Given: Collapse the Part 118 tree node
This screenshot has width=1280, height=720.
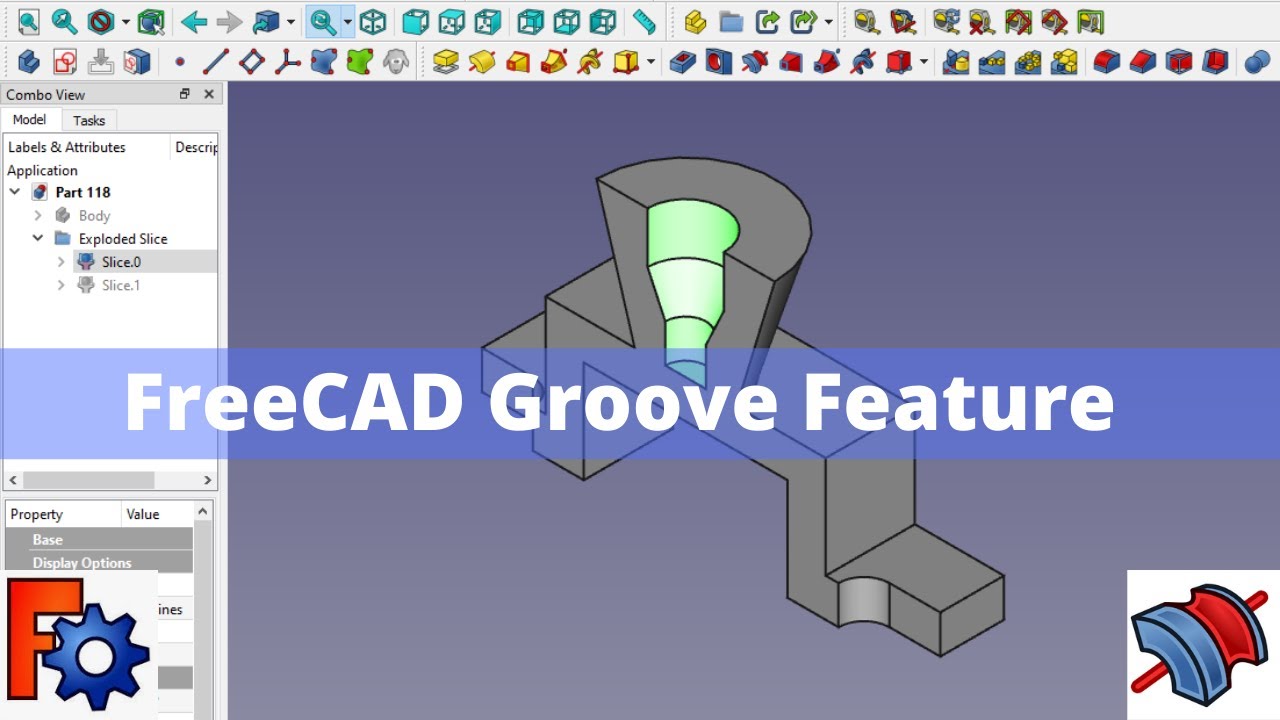Looking at the screenshot, I should tap(15, 192).
